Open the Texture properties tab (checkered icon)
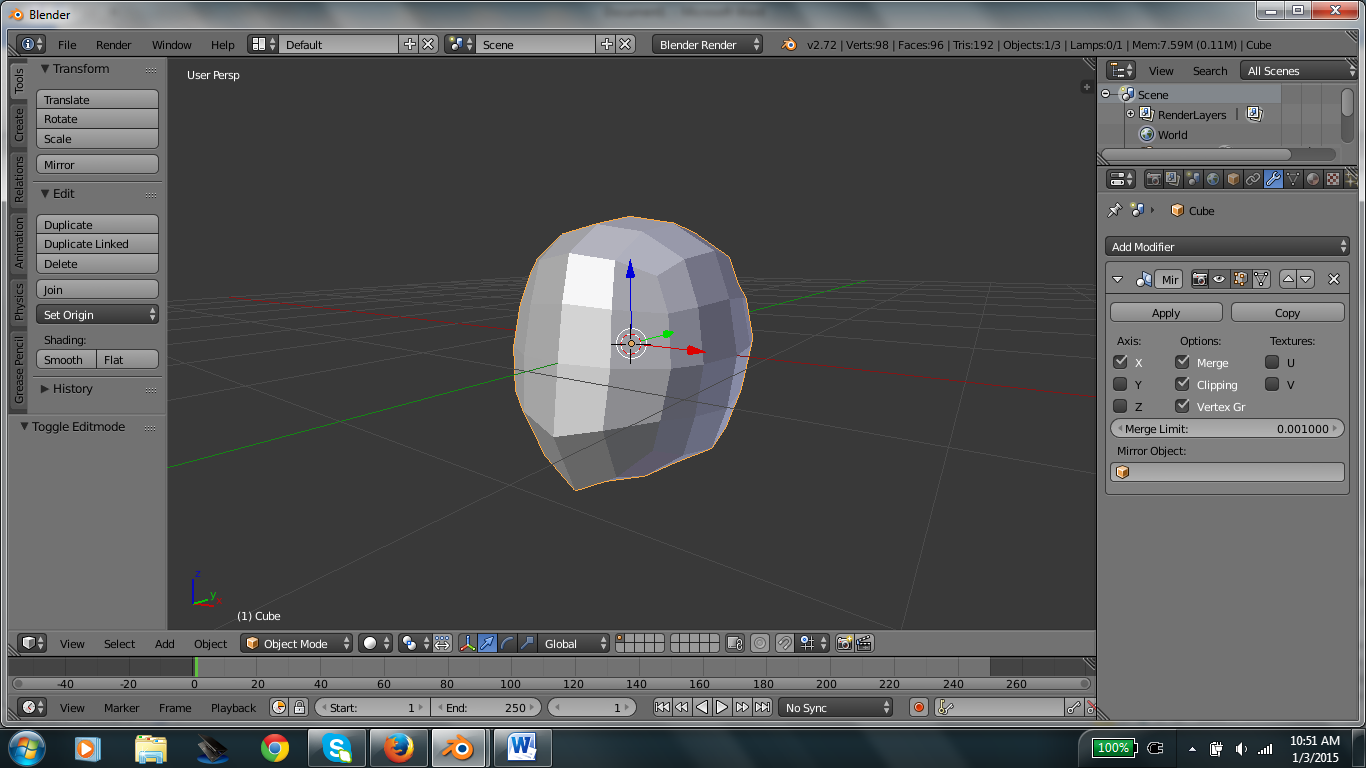 coord(1333,178)
